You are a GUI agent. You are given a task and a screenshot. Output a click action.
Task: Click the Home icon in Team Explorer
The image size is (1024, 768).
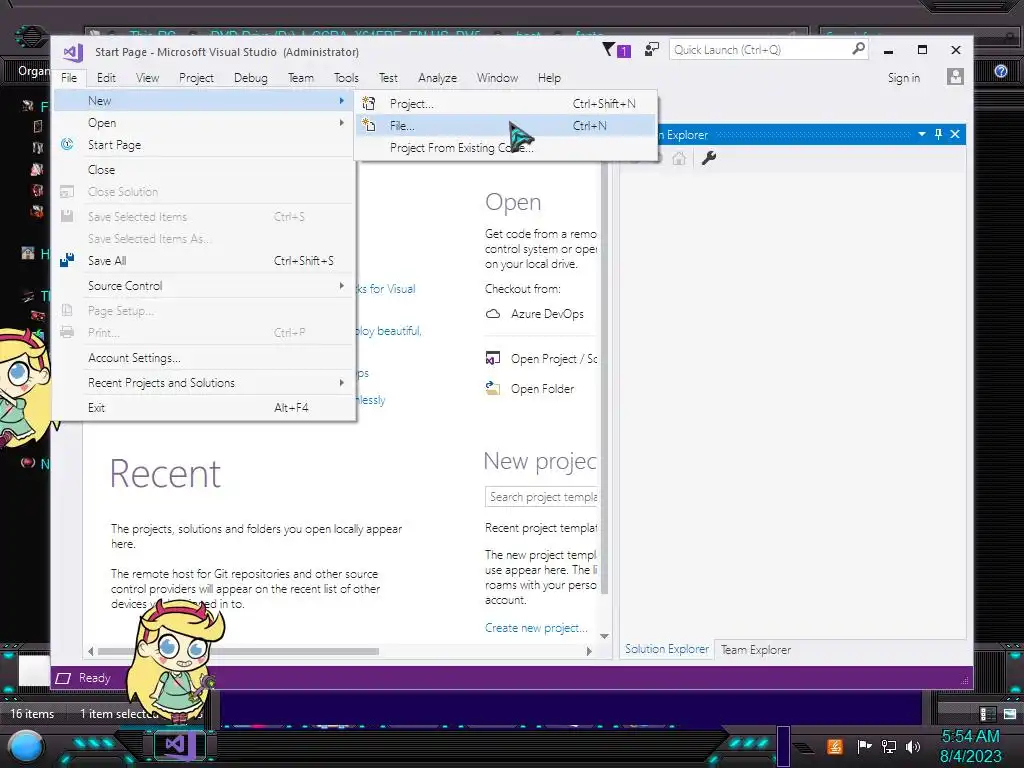(679, 158)
